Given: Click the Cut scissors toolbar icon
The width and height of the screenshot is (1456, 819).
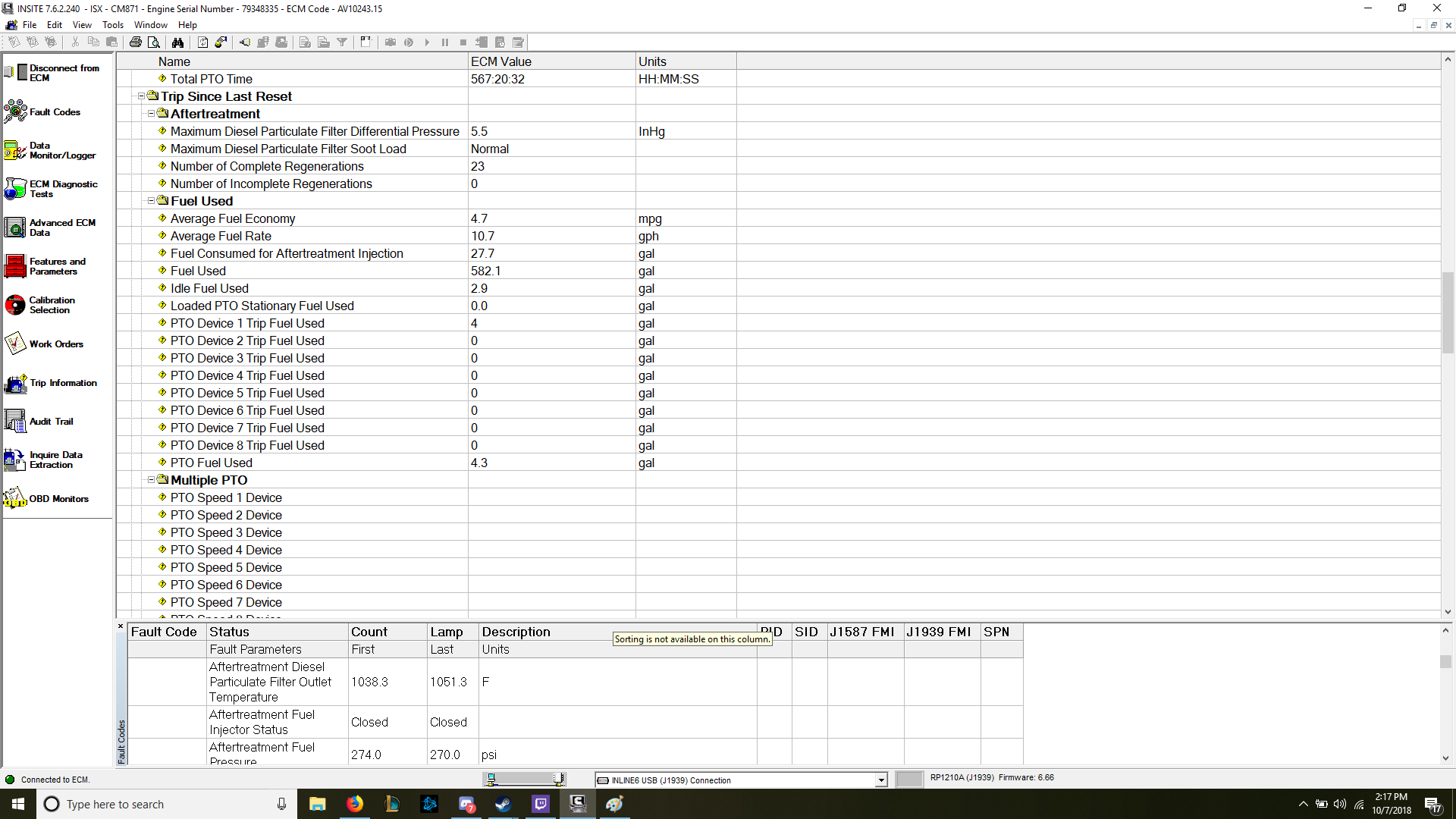Looking at the screenshot, I should (75, 42).
